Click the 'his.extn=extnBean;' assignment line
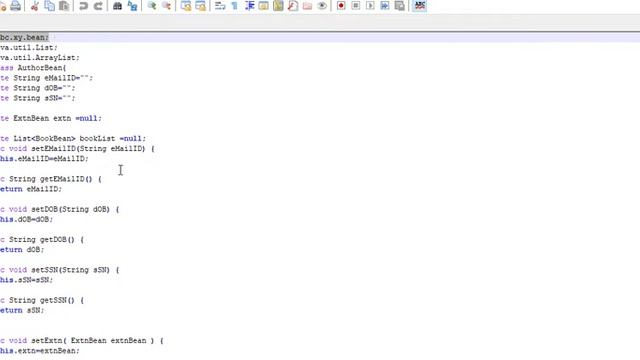Viewport: 640px width, 360px height. (40, 351)
